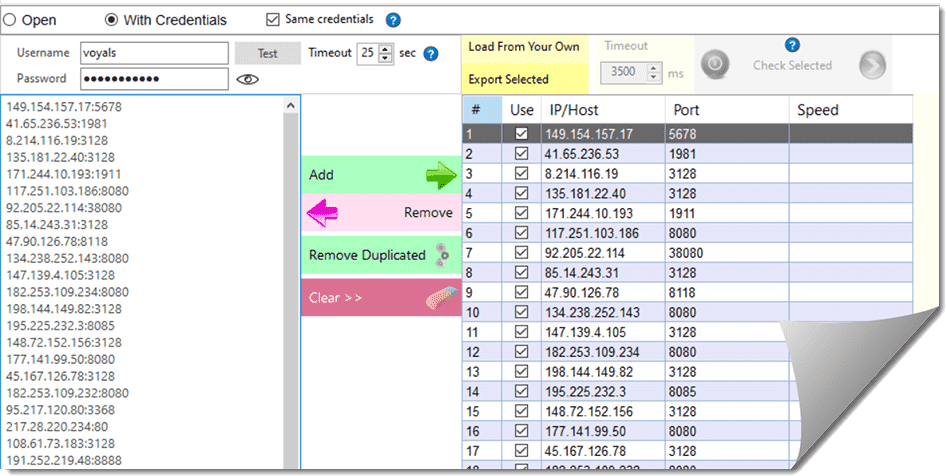Uncheck the Same credentials checkbox

(x=273, y=20)
